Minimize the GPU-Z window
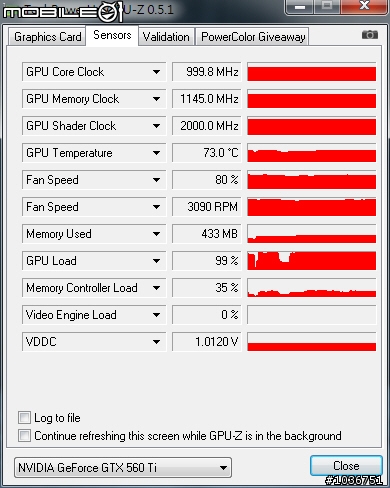The width and height of the screenshot is (390, 488). tap(300, 7)
